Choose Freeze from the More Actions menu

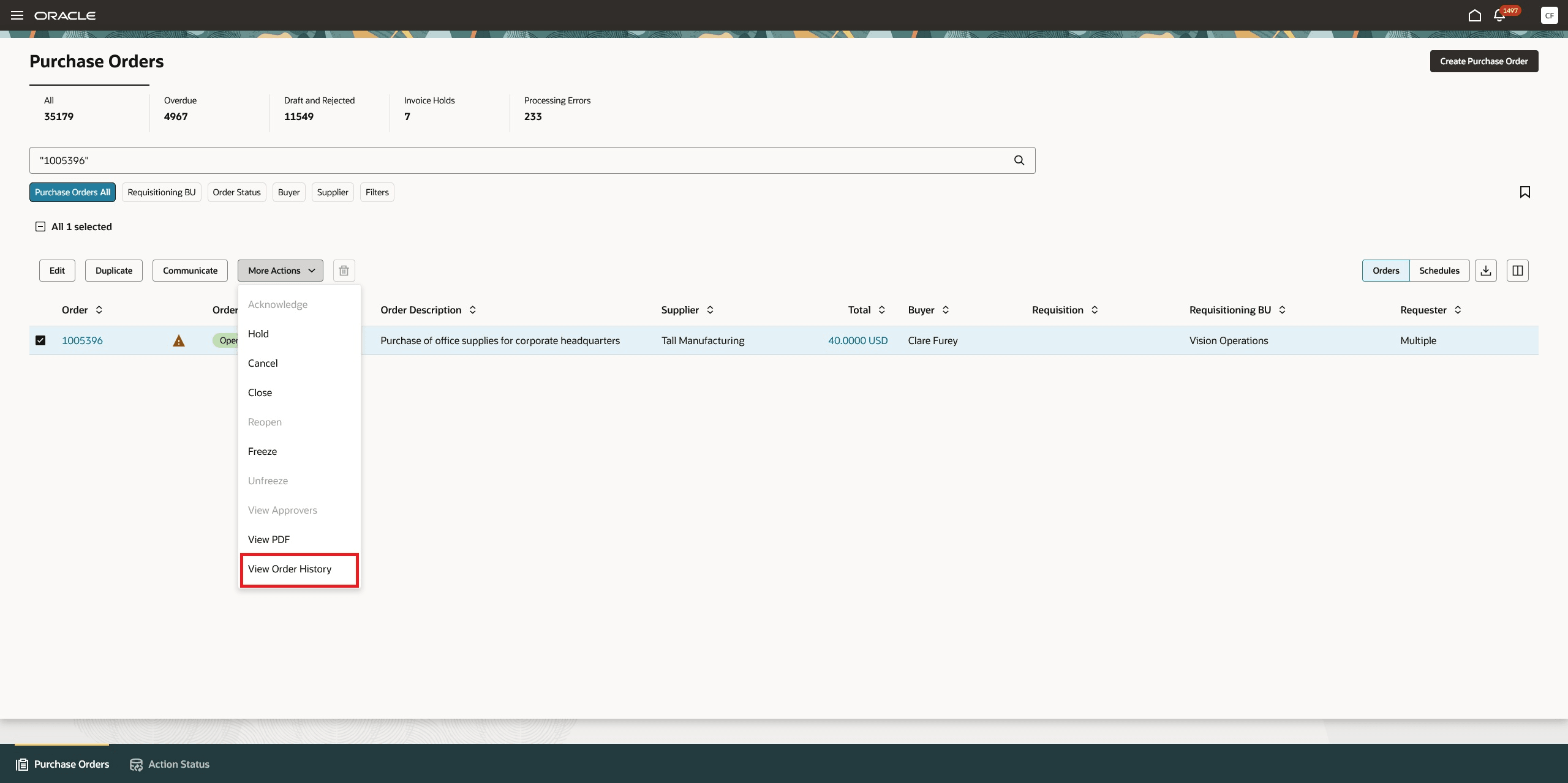pyautogui.click(x=262, y=451)
